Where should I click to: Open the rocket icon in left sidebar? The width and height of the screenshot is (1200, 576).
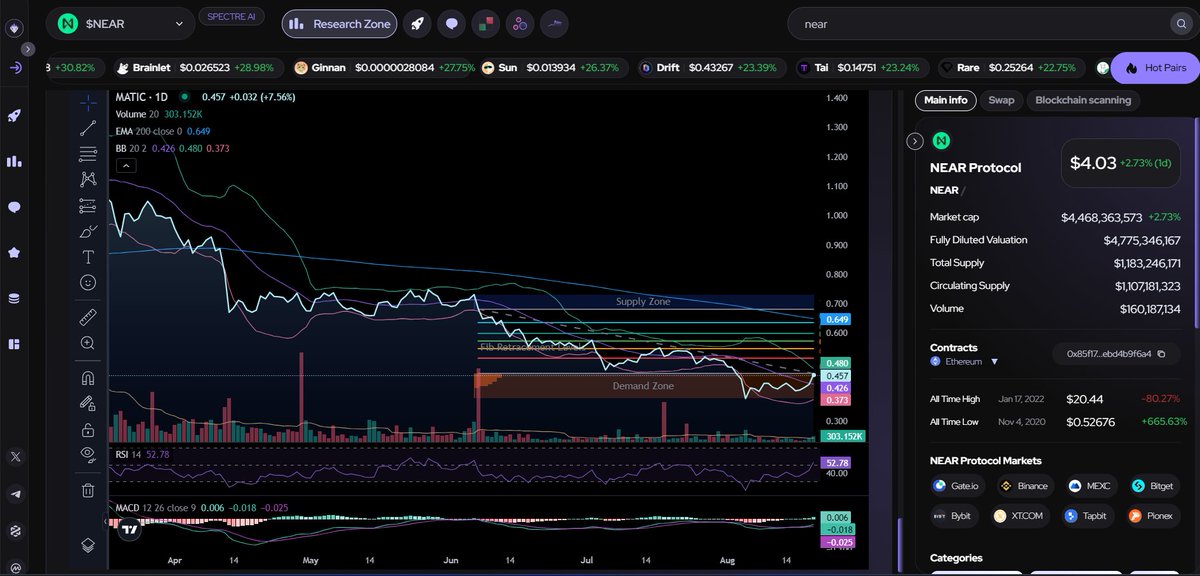pos(14,116)
